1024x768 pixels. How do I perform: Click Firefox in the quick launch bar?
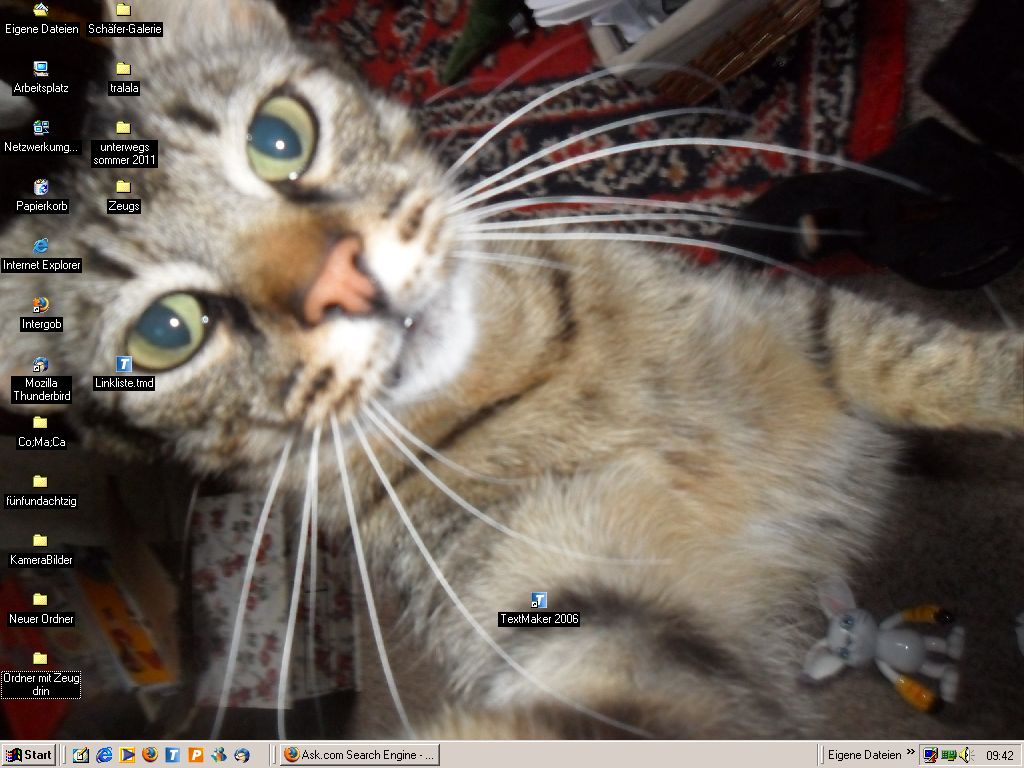(x=150, y=755)
